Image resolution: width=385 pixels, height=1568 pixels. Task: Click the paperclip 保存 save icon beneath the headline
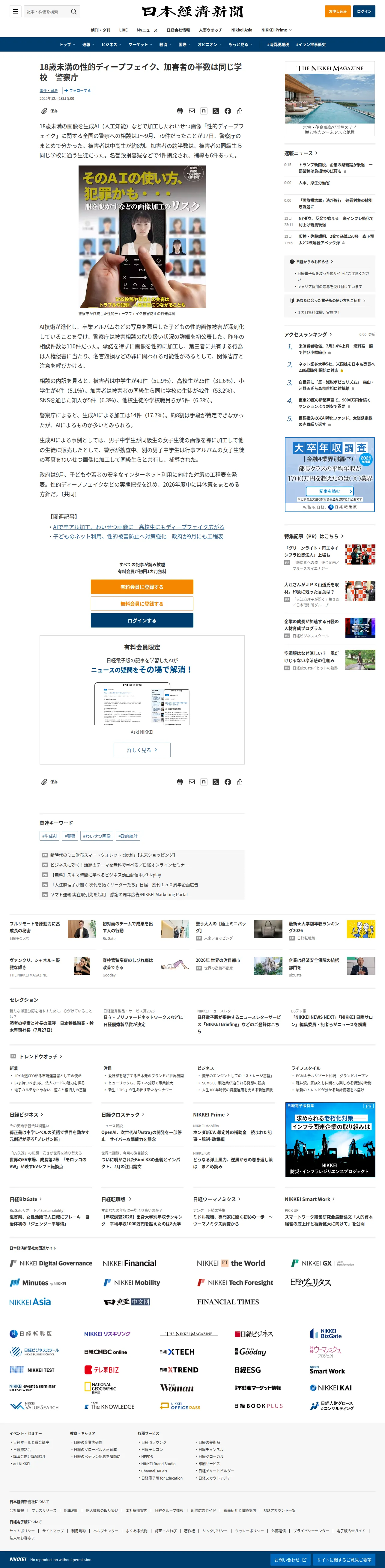(49, 111)
